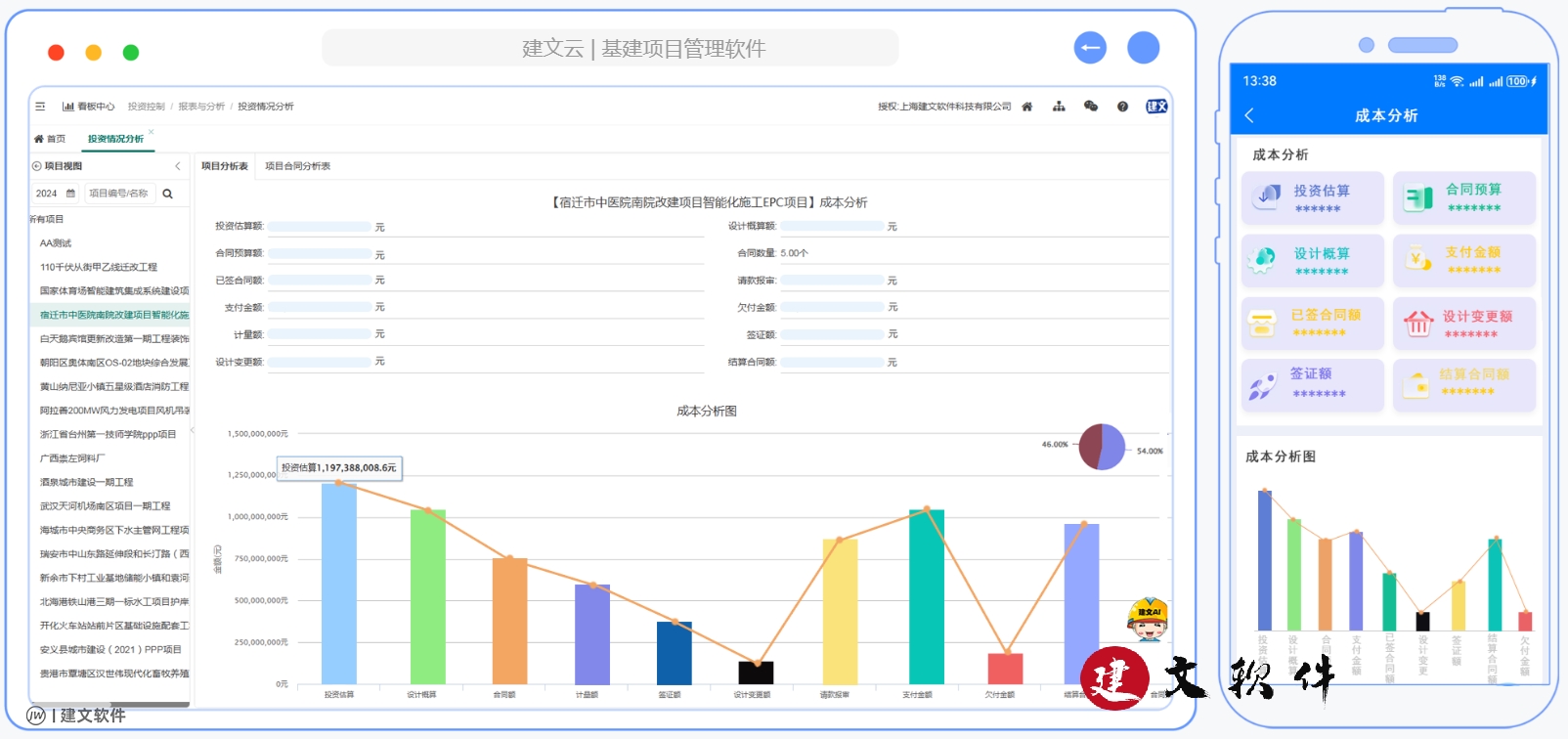Click 看板中心 in the top bar
Image resolution: width=1568 pixels, height=739 pixels.
(89, 107)
